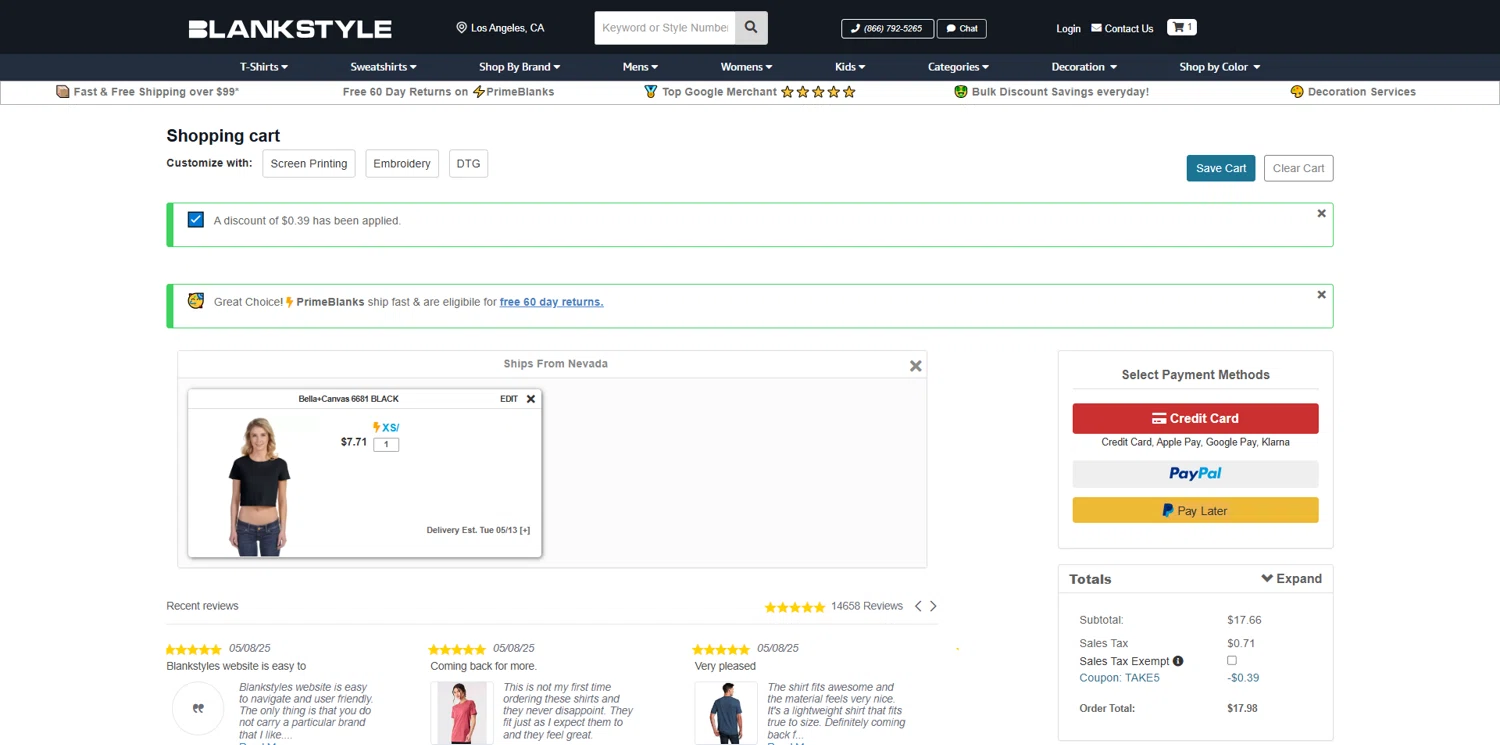This screenshot has width=1500, height=745.
Task: Click the quote icon in first review
Action: tap(198, 708)
